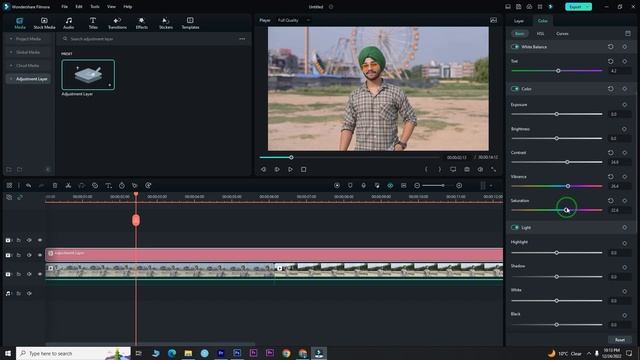Mute the Adjustment Layer track speaker
Image resolution: width=640 pixels, height=360 pixels.
(29, 255)
